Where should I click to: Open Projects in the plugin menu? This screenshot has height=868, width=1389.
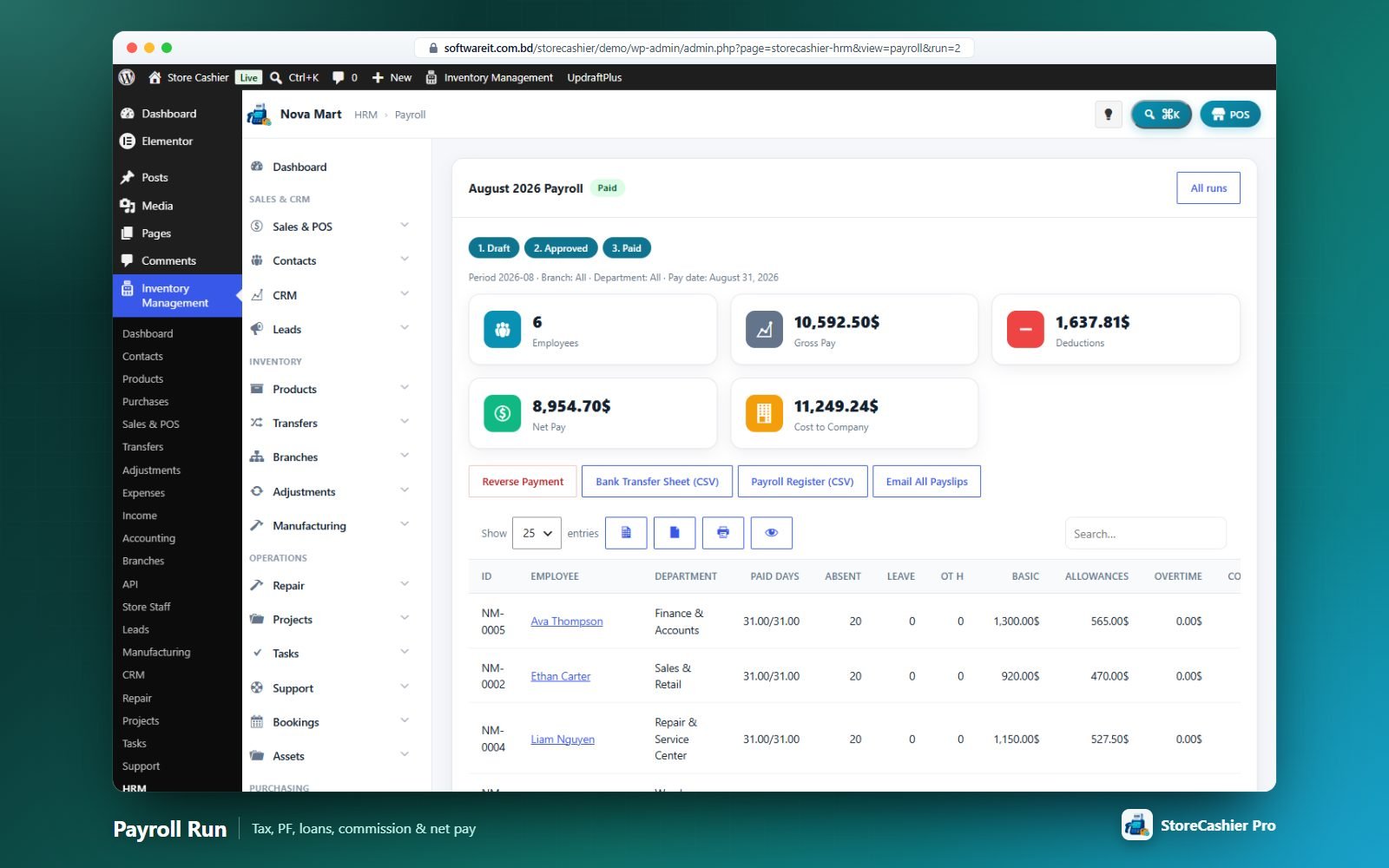[x=293, y=619]
